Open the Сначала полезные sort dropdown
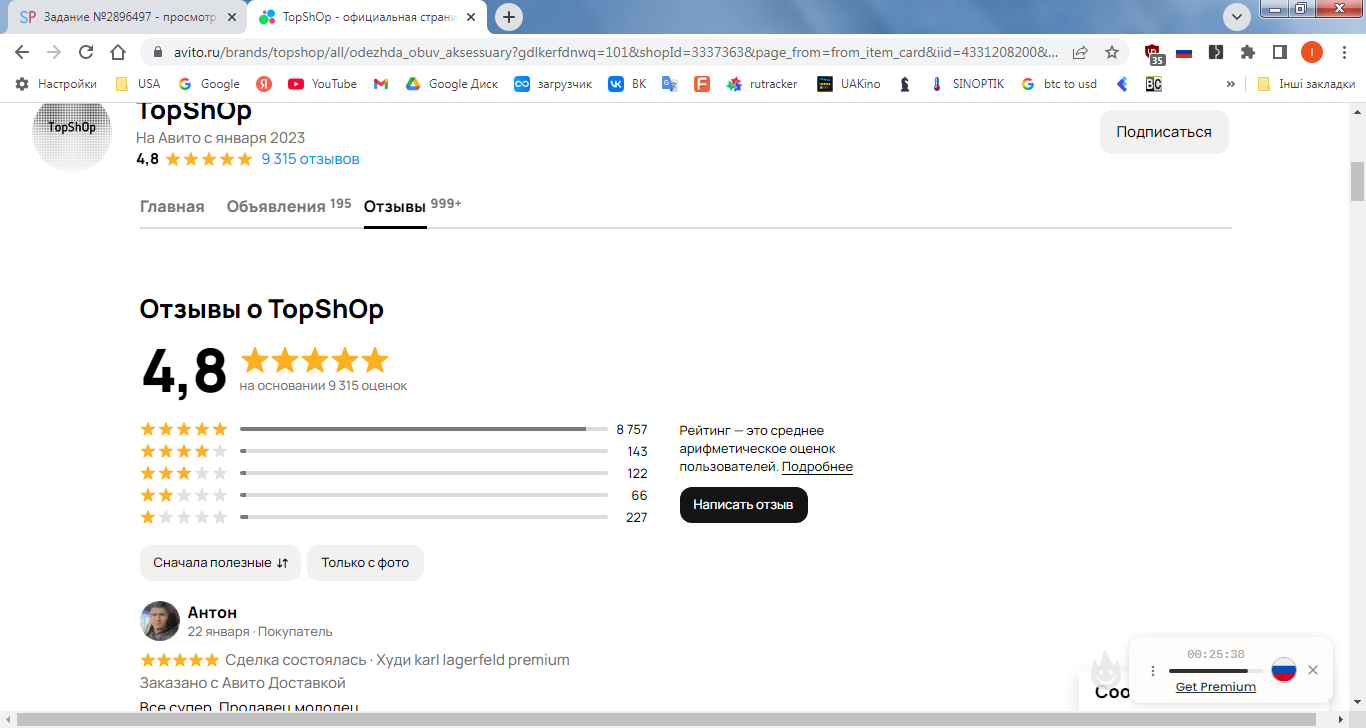This screenshot has height=728, width=1366. [220, 563]
